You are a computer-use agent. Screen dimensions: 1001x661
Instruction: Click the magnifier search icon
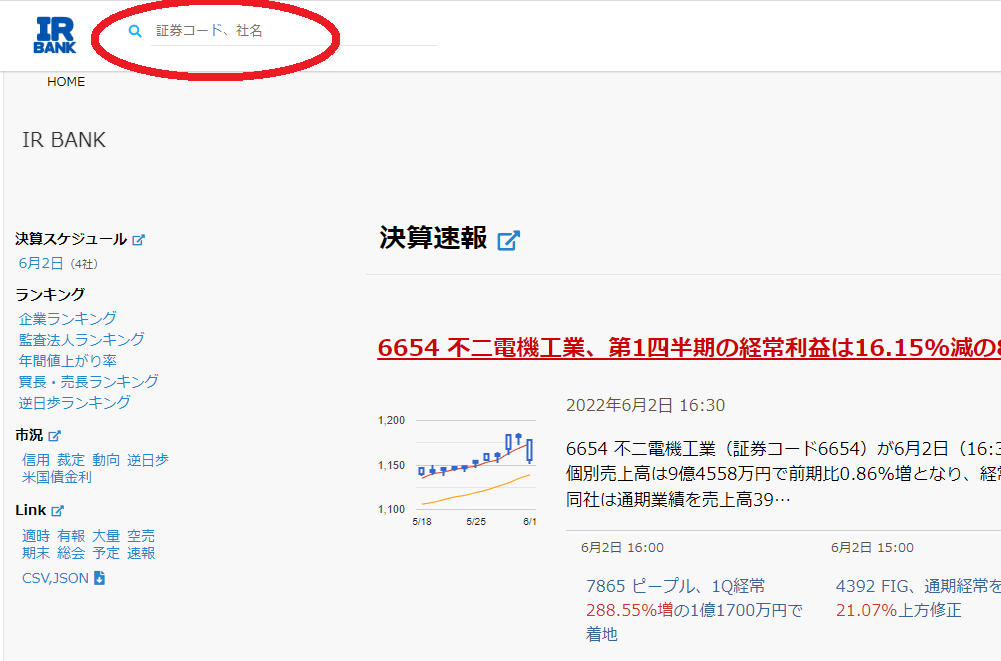(135, 31)
